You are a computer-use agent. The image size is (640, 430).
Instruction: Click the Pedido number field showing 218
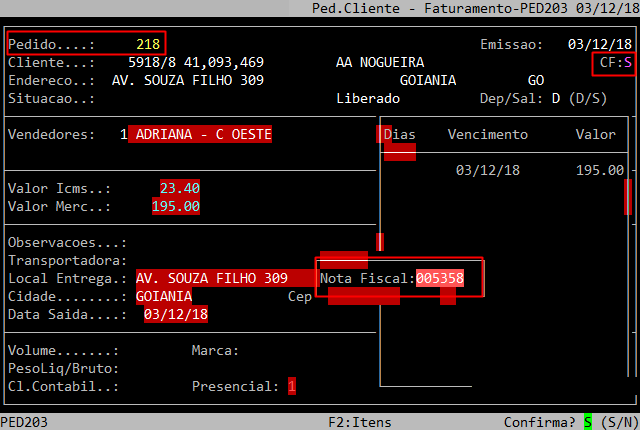coord(148,44)
